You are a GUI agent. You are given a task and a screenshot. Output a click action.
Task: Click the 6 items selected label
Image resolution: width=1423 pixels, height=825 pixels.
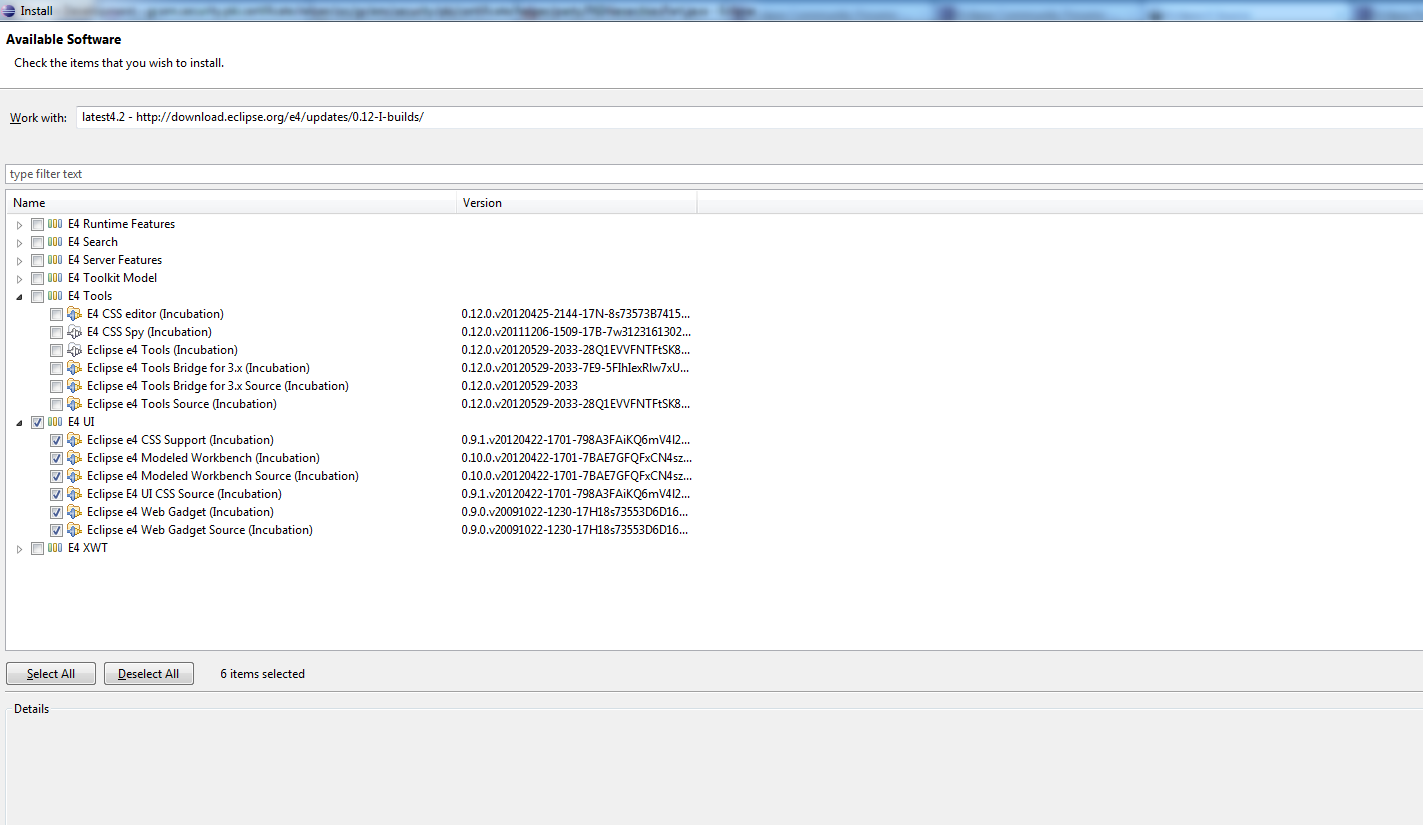click(x=262, y=674)
